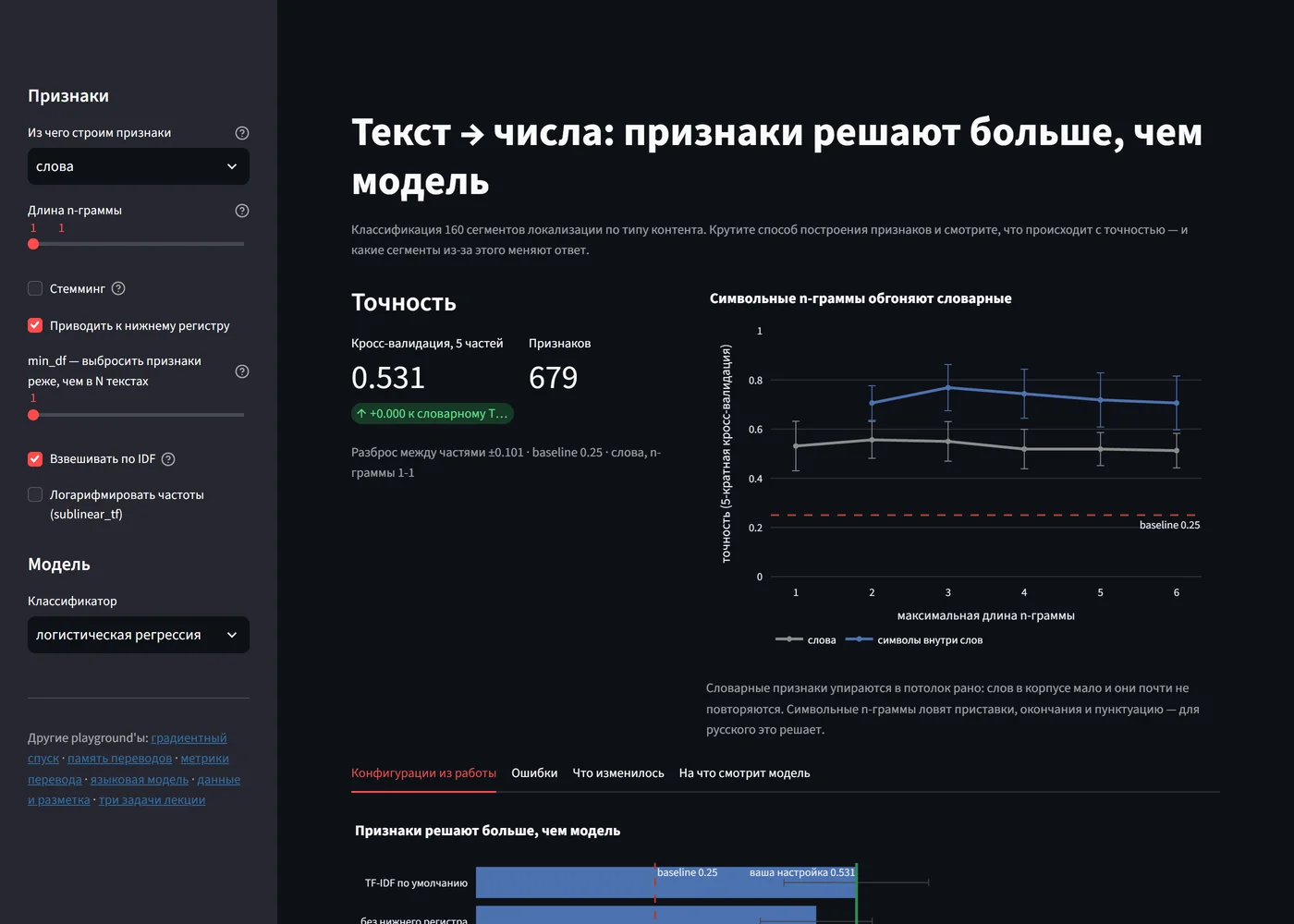Toggle 'символы внутри слов' legend entry

coord(914,640)
